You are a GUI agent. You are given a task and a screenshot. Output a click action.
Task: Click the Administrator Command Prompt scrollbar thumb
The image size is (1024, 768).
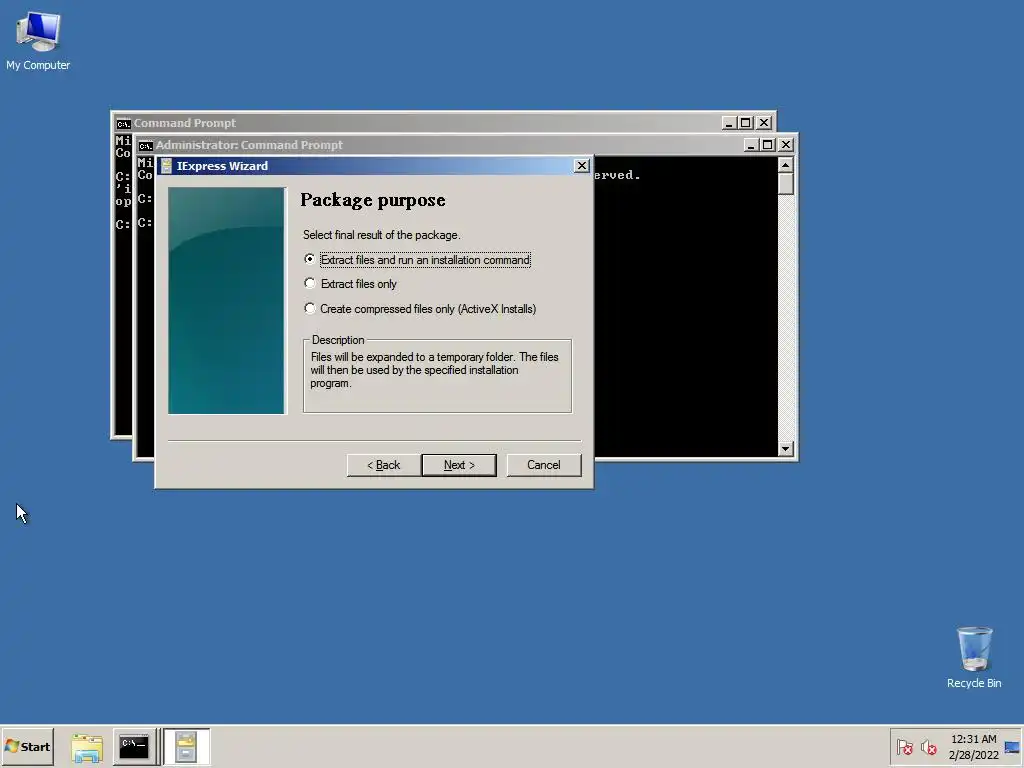pyautogui.click(x=786, y=184)
